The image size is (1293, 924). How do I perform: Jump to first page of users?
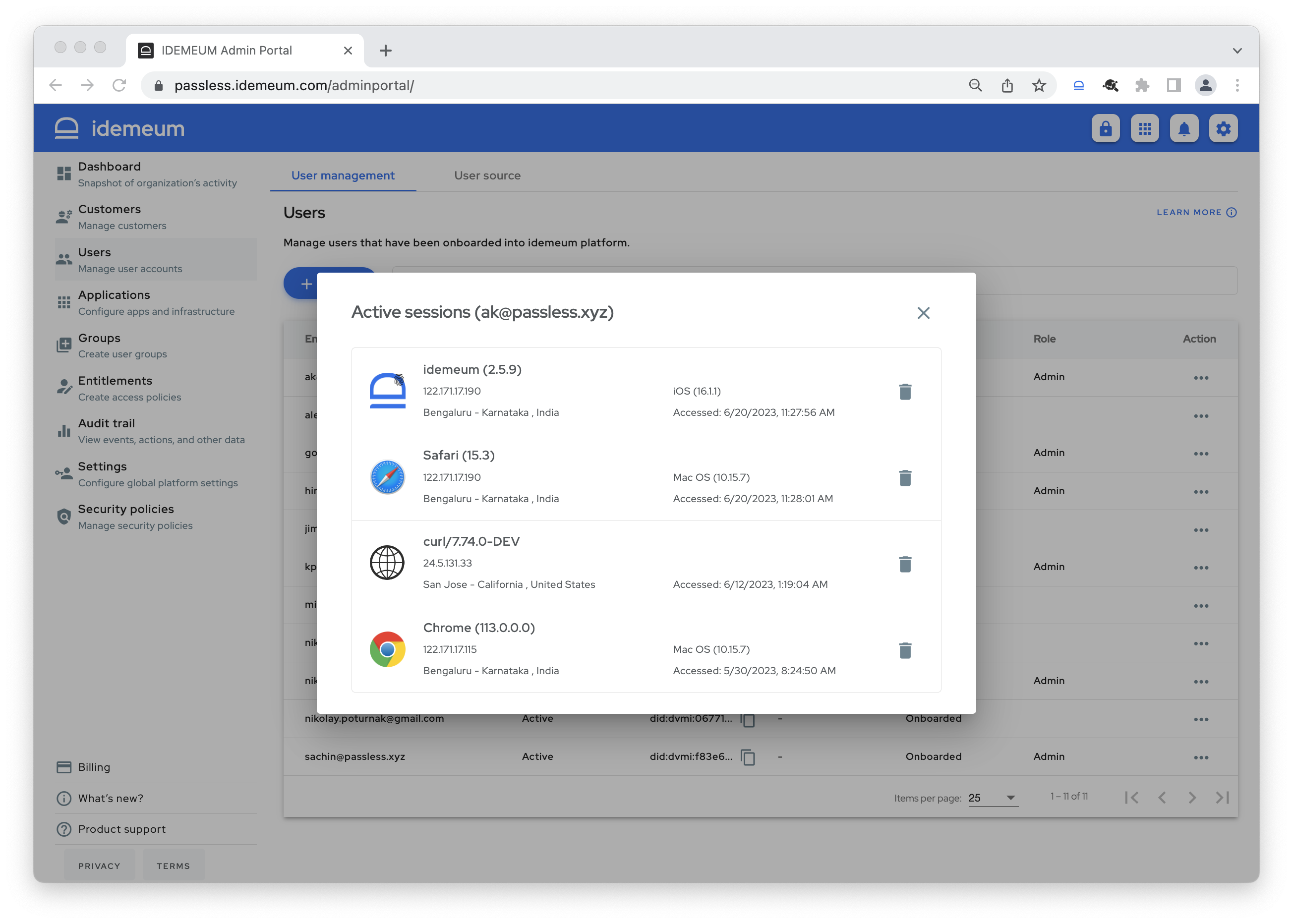[1131, 798]
